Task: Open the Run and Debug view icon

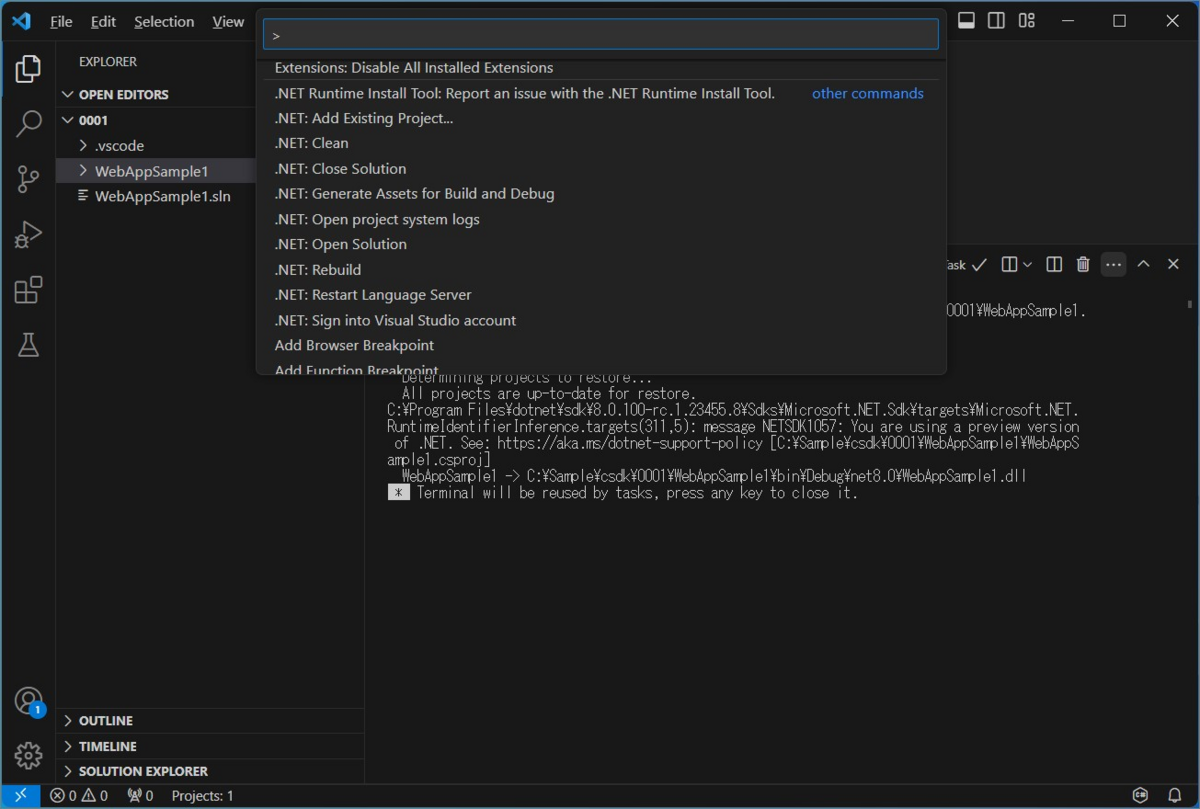Action: pos(28,235)
